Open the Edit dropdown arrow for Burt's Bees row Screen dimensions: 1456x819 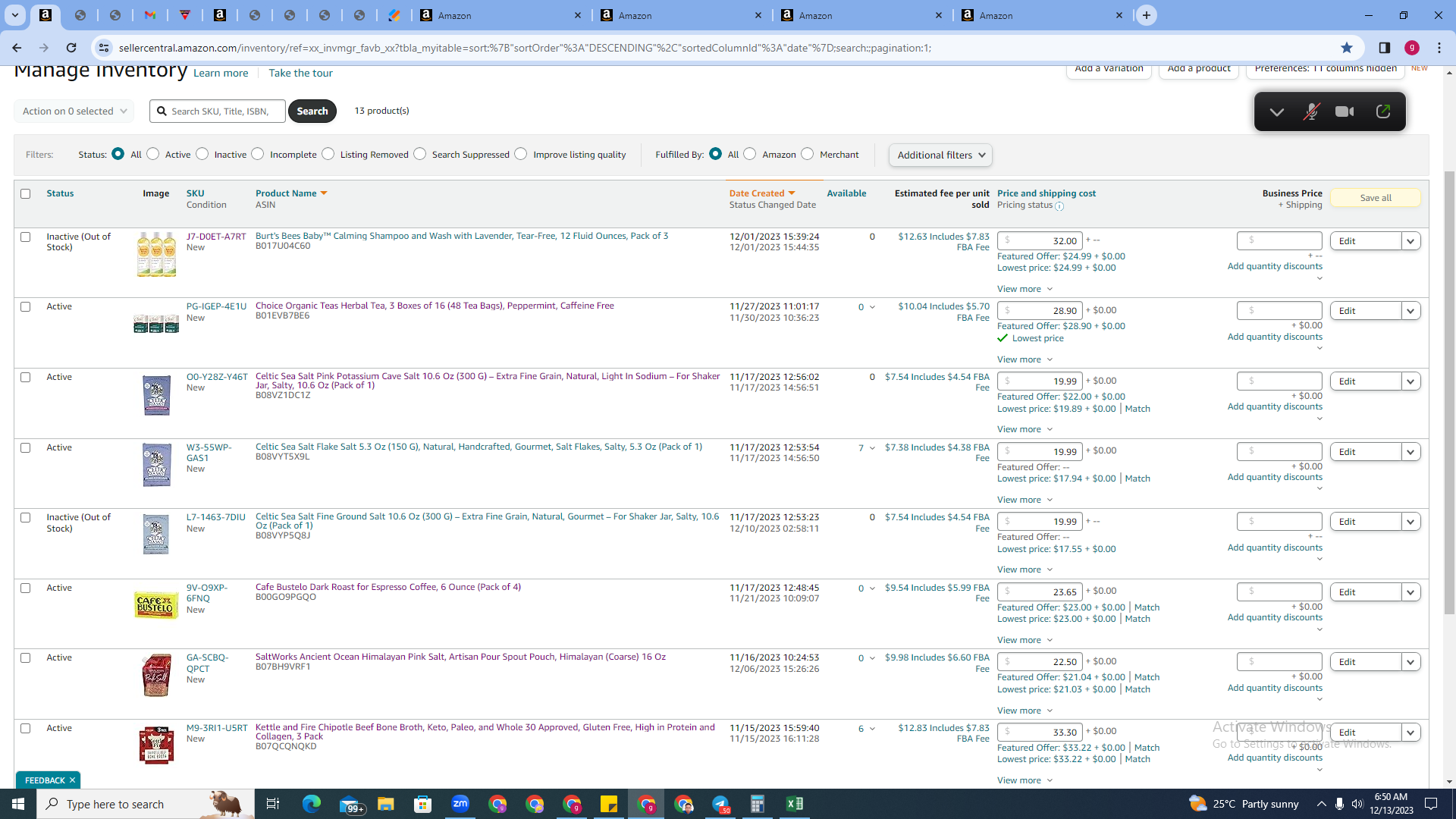[x=1410, y=241]
